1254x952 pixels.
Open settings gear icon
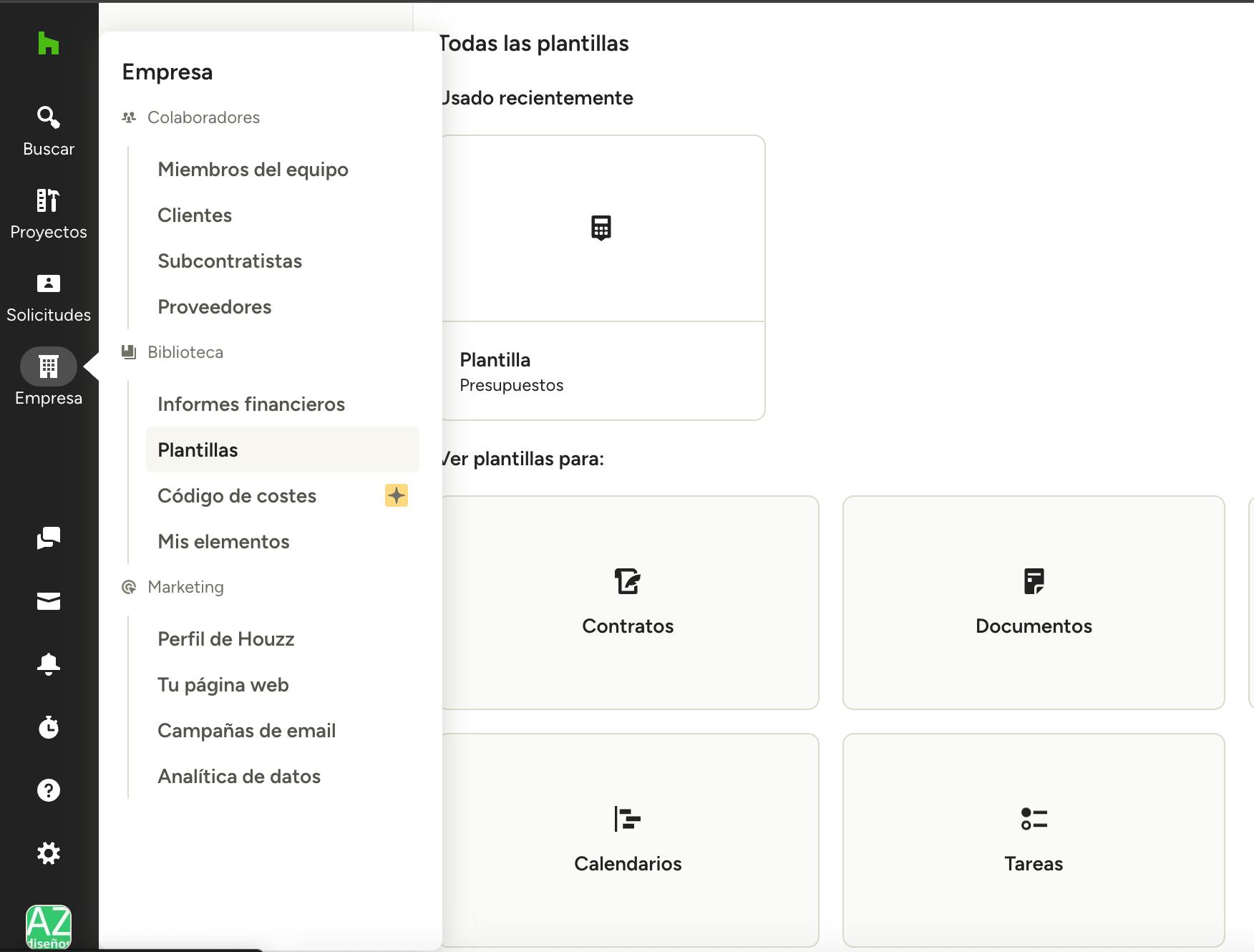tap(48, 853)
